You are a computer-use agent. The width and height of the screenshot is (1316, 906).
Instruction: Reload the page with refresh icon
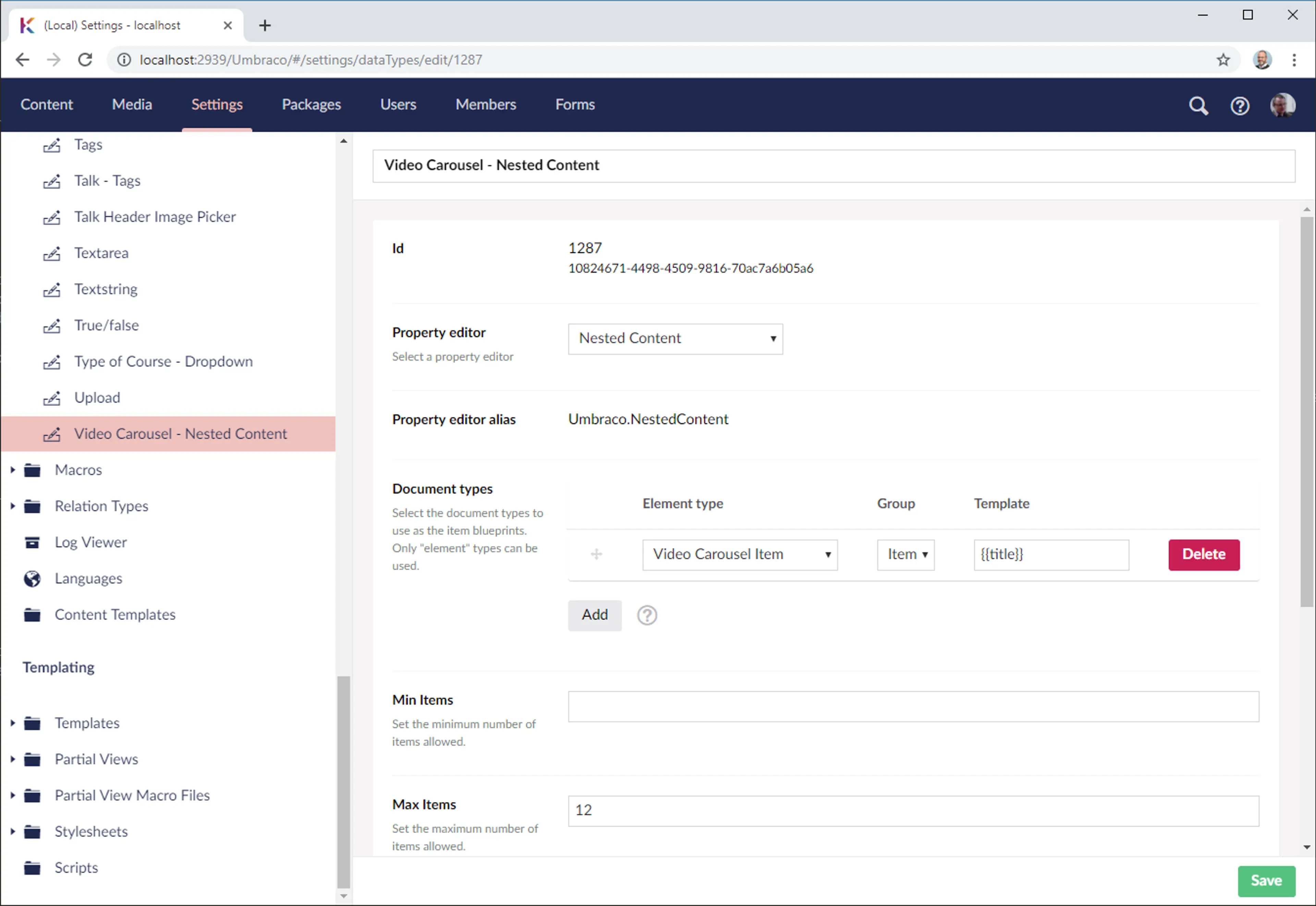click(85, 60)
